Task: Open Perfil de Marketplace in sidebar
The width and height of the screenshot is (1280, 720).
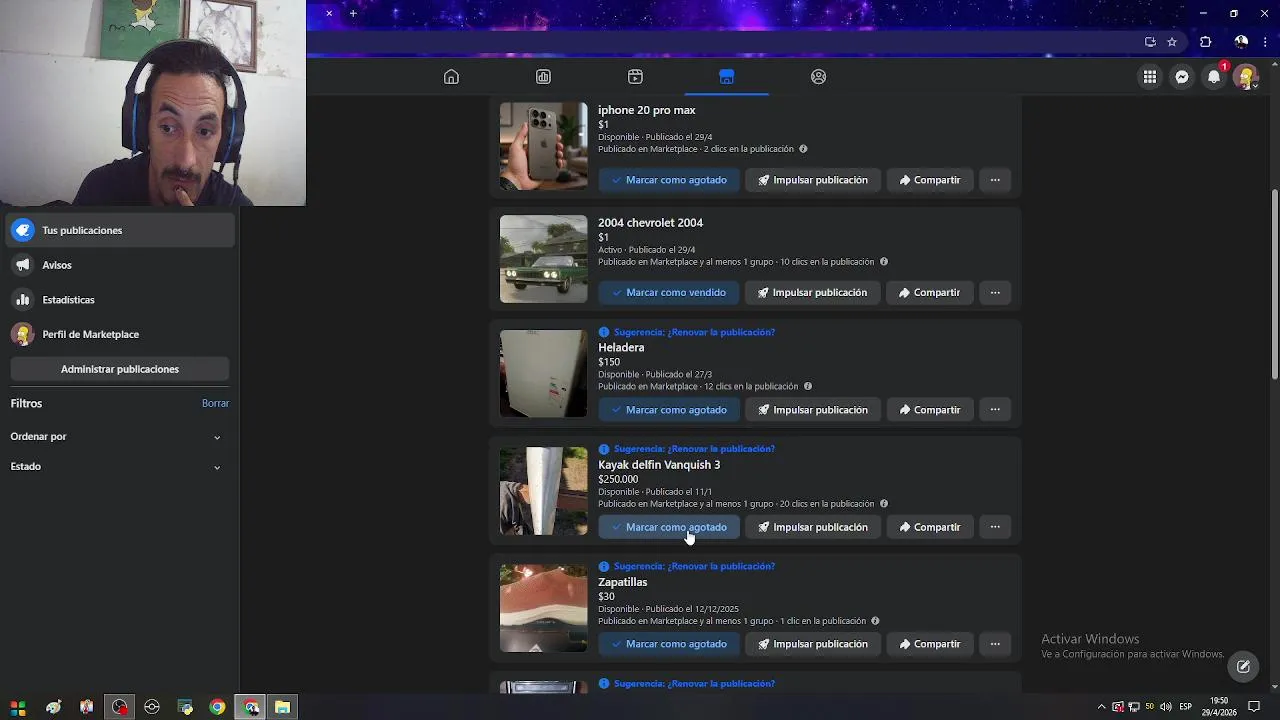Action: pos(119,334)
